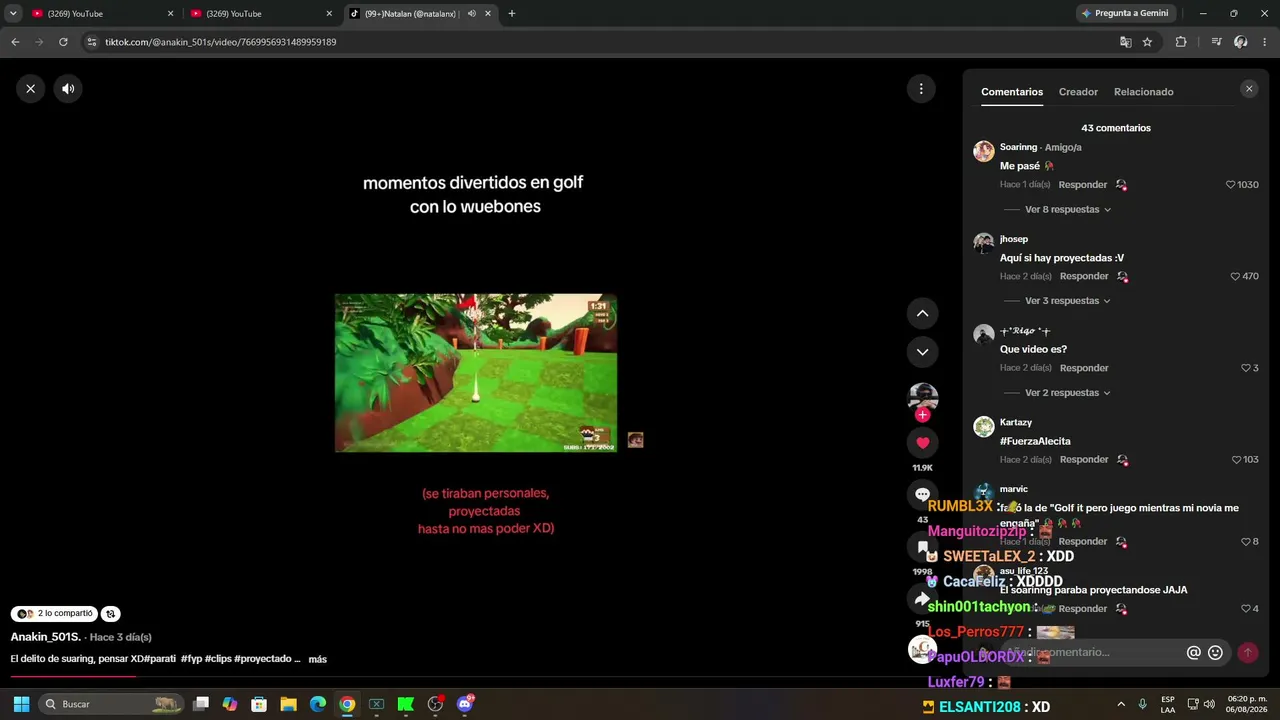This screenshot has height=720, width=1280.
Task: Close the comments side panel
Action: pos(1248,89)
